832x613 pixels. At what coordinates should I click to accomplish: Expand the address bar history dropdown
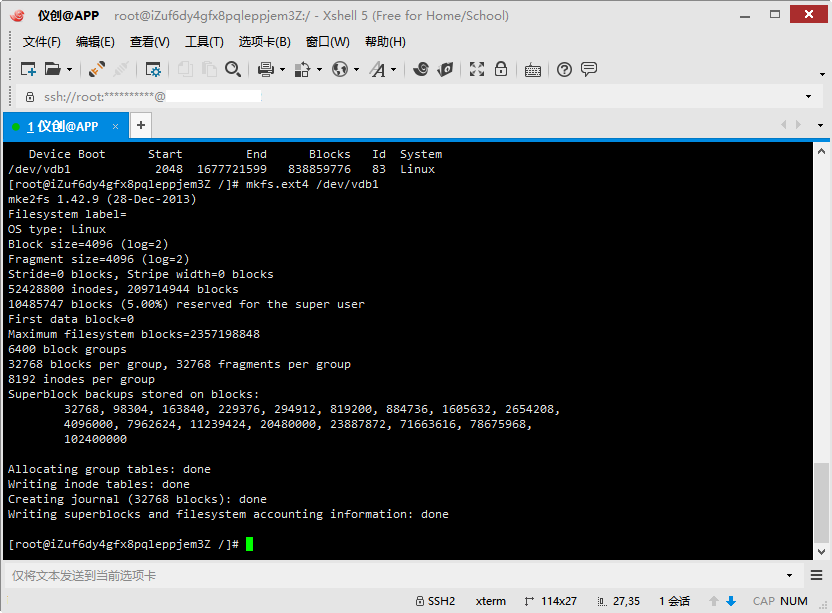click(808, 97)
